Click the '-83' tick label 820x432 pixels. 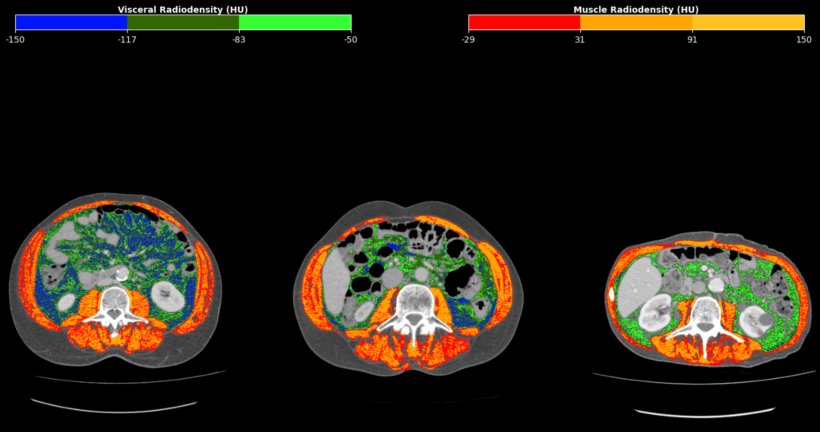click(239, 39)
